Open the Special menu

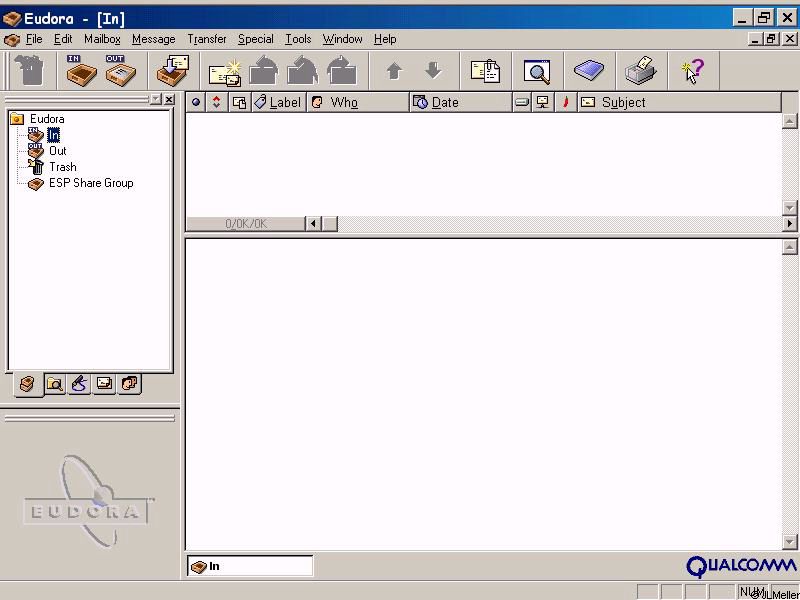pos(256,39)
